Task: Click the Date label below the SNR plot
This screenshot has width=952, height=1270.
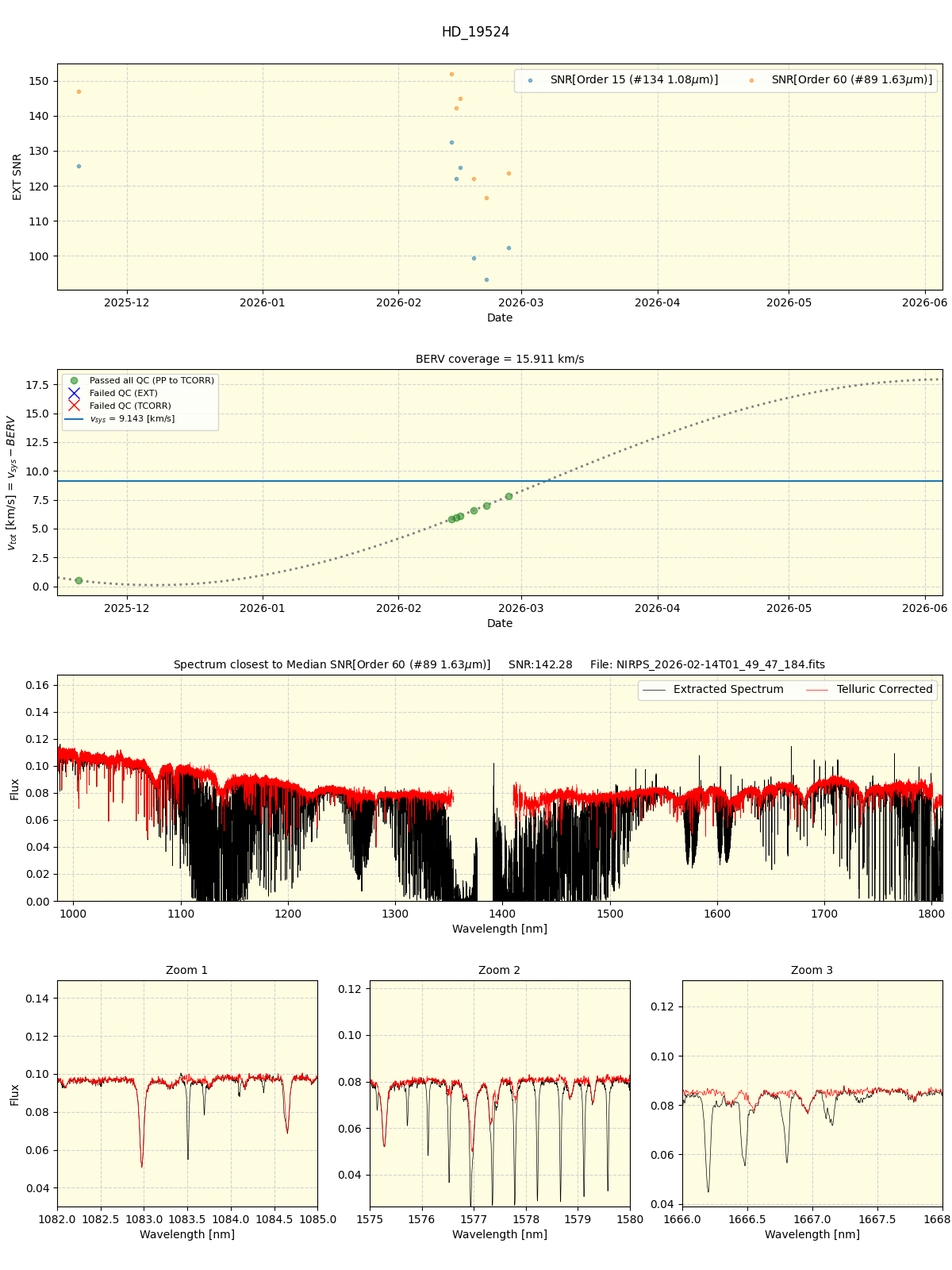Action: coord(500,317)
